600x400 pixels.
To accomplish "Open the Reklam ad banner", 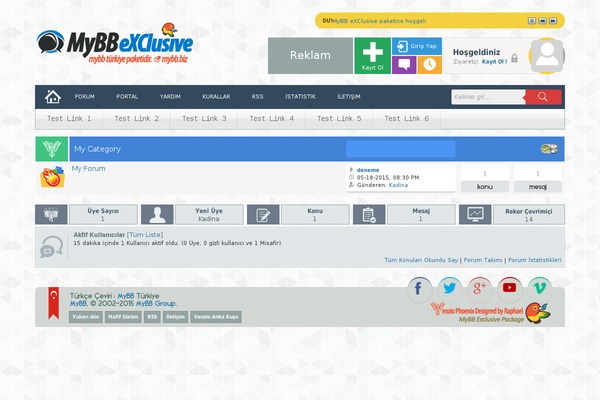I will [310, 56].
